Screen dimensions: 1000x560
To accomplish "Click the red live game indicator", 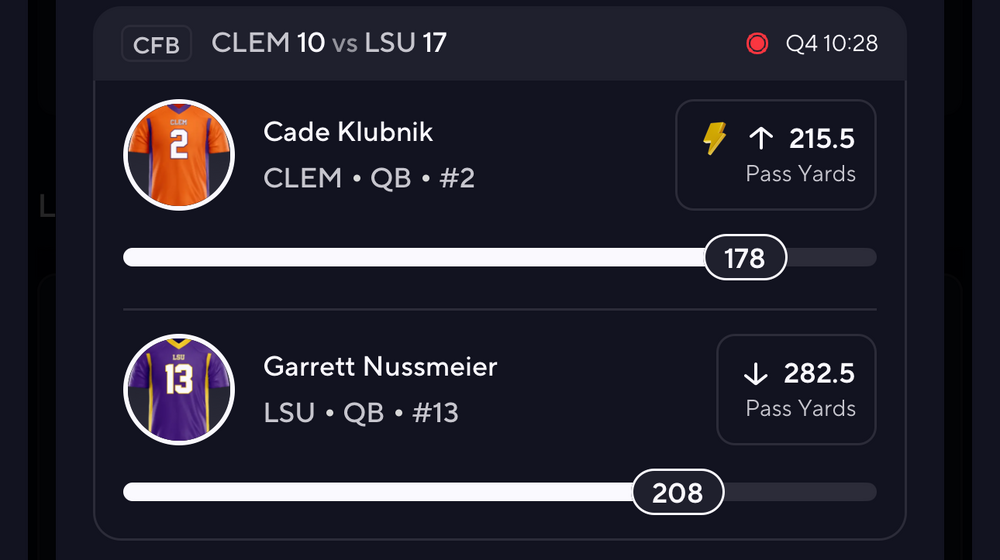I will click(x=757, y=44).
